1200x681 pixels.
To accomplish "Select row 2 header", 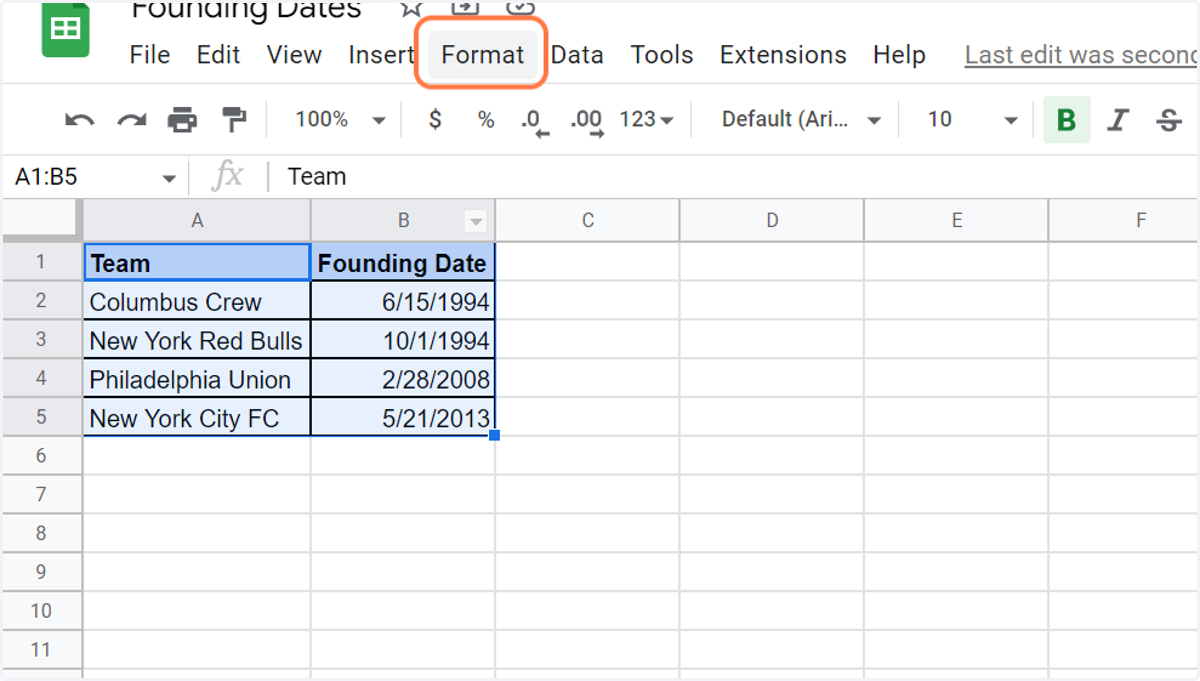I will (x=41, y=301).
